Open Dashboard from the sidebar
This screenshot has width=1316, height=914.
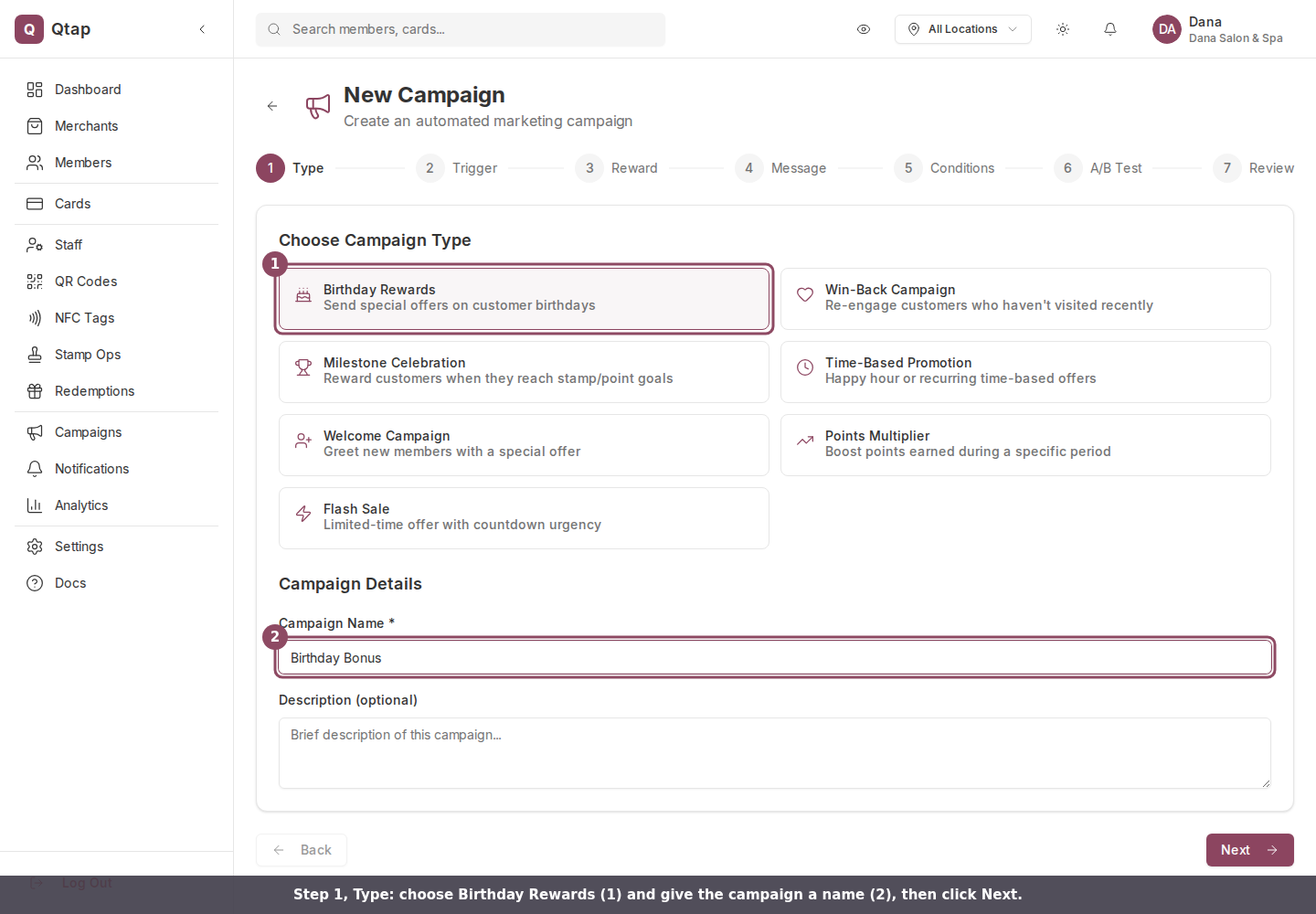point(116,90)
